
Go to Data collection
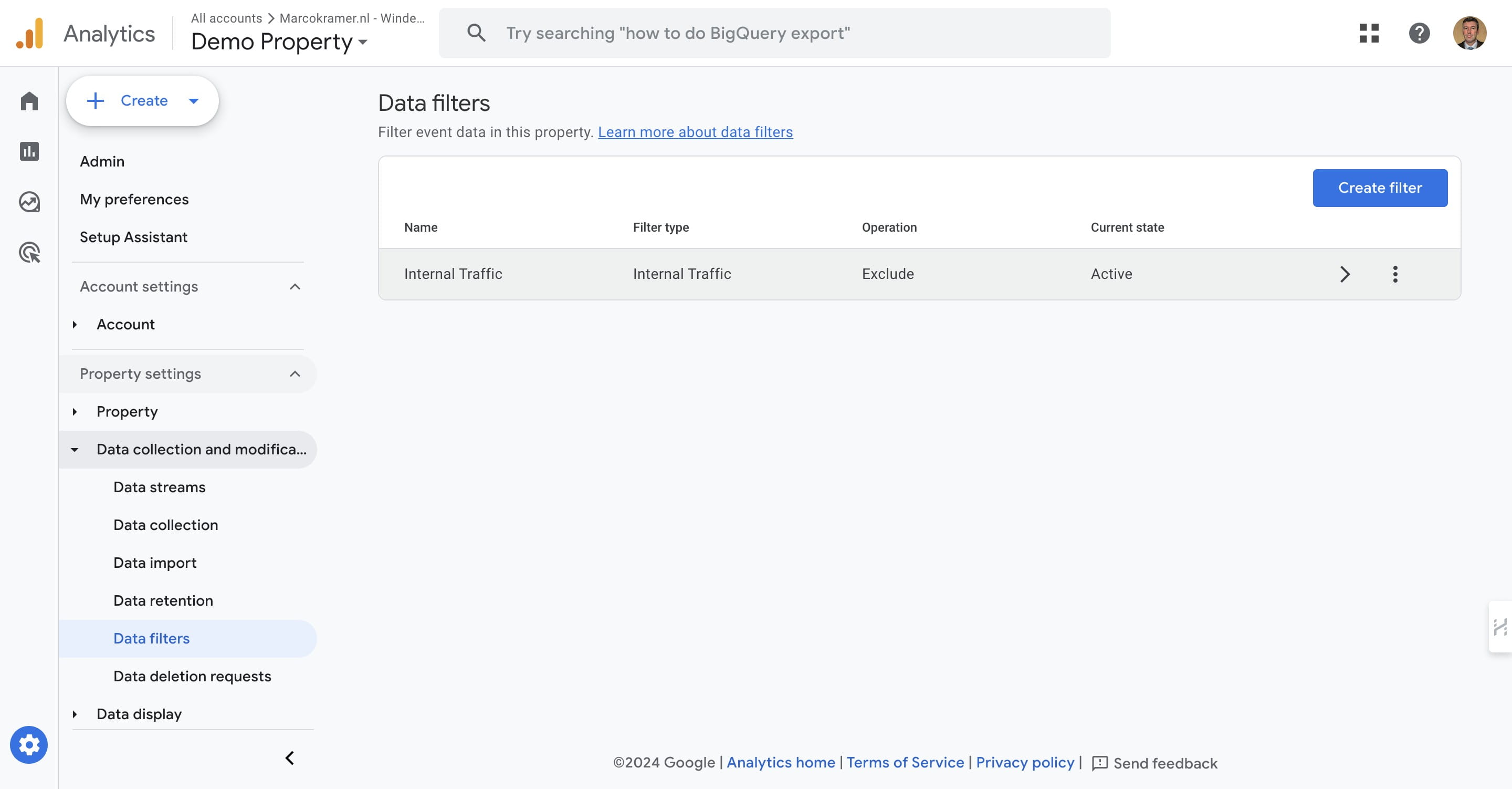click(x=165, y=525)
